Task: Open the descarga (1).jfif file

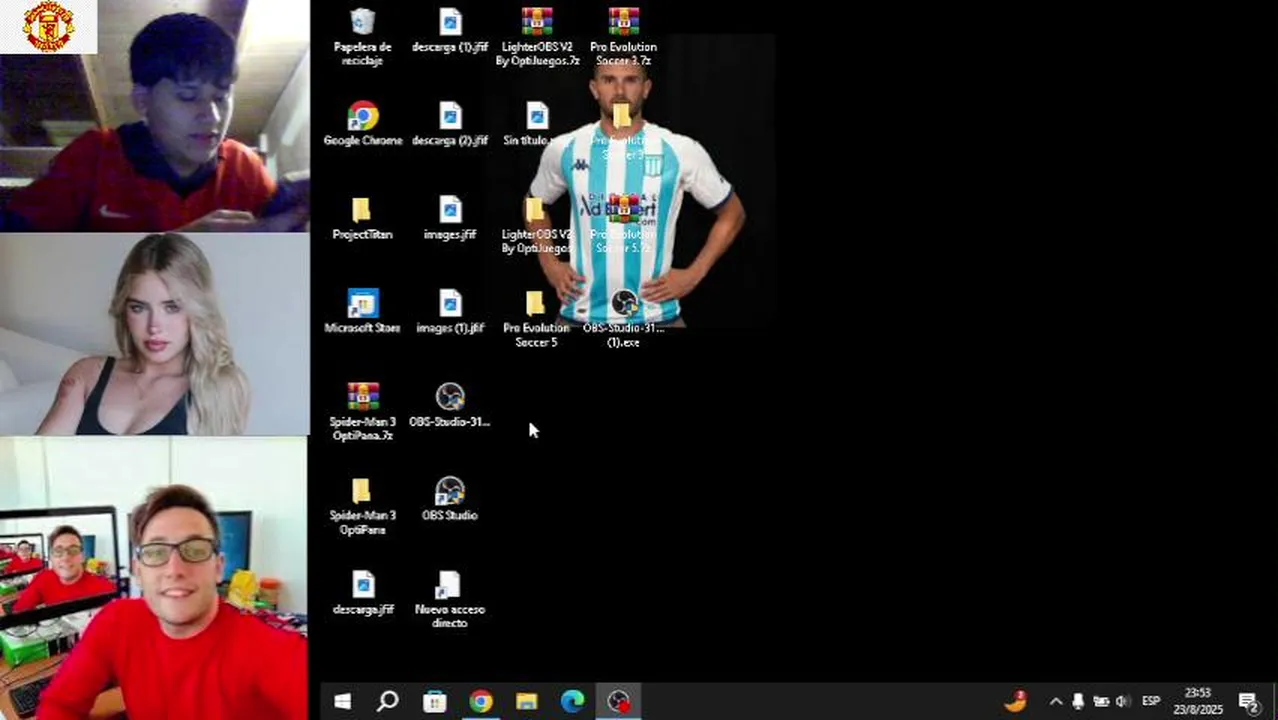Action: [450, 30]
